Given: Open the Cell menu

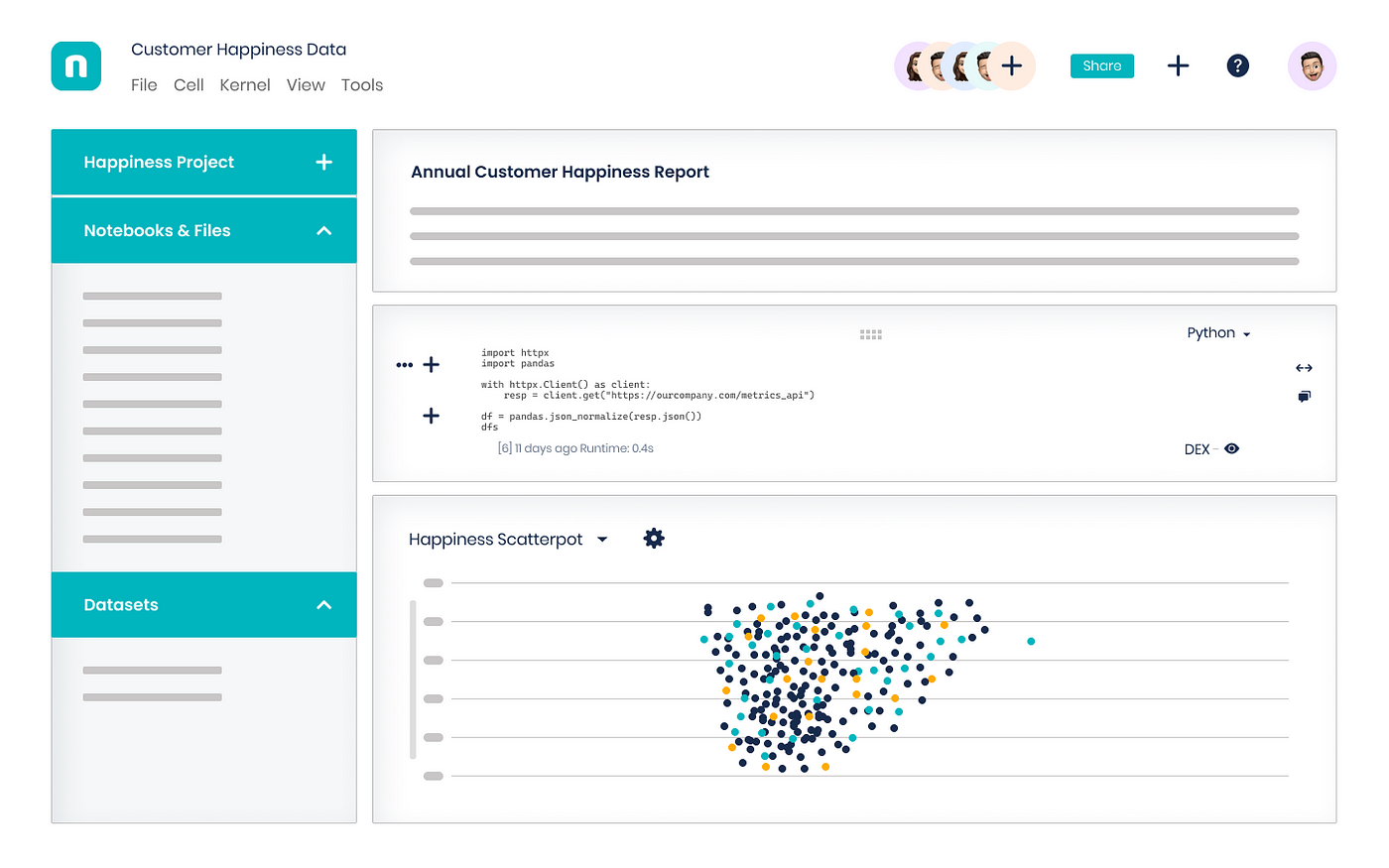Looking at the screenshot, I should (189, 85).
